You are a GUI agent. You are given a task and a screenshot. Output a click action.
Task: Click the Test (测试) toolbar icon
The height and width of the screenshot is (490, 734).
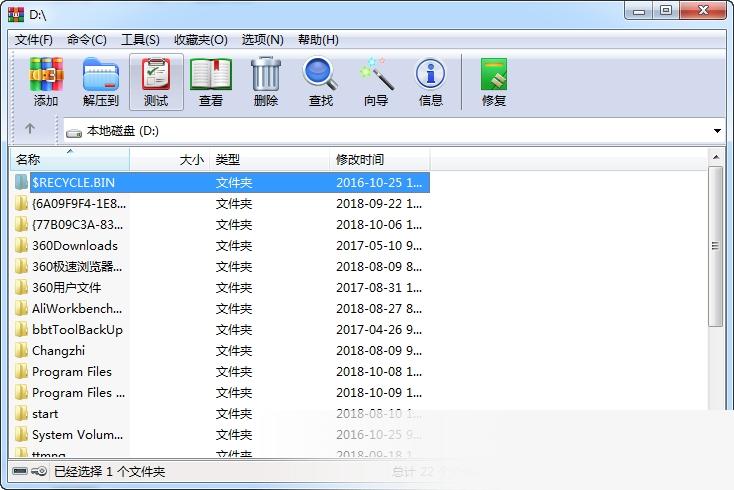tap(156, 74)
